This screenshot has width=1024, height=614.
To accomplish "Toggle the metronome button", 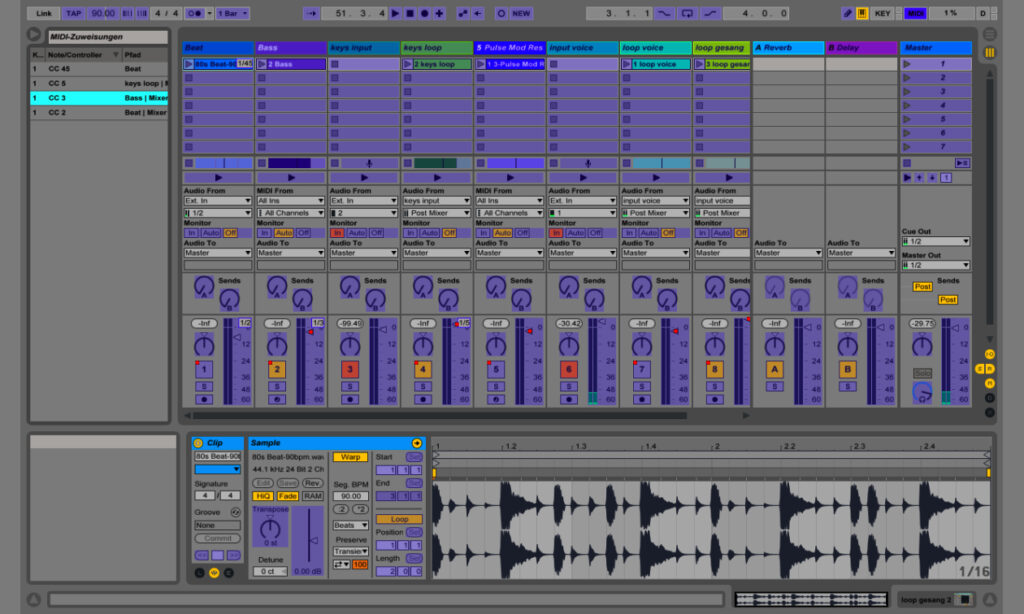I will [195, 13].
